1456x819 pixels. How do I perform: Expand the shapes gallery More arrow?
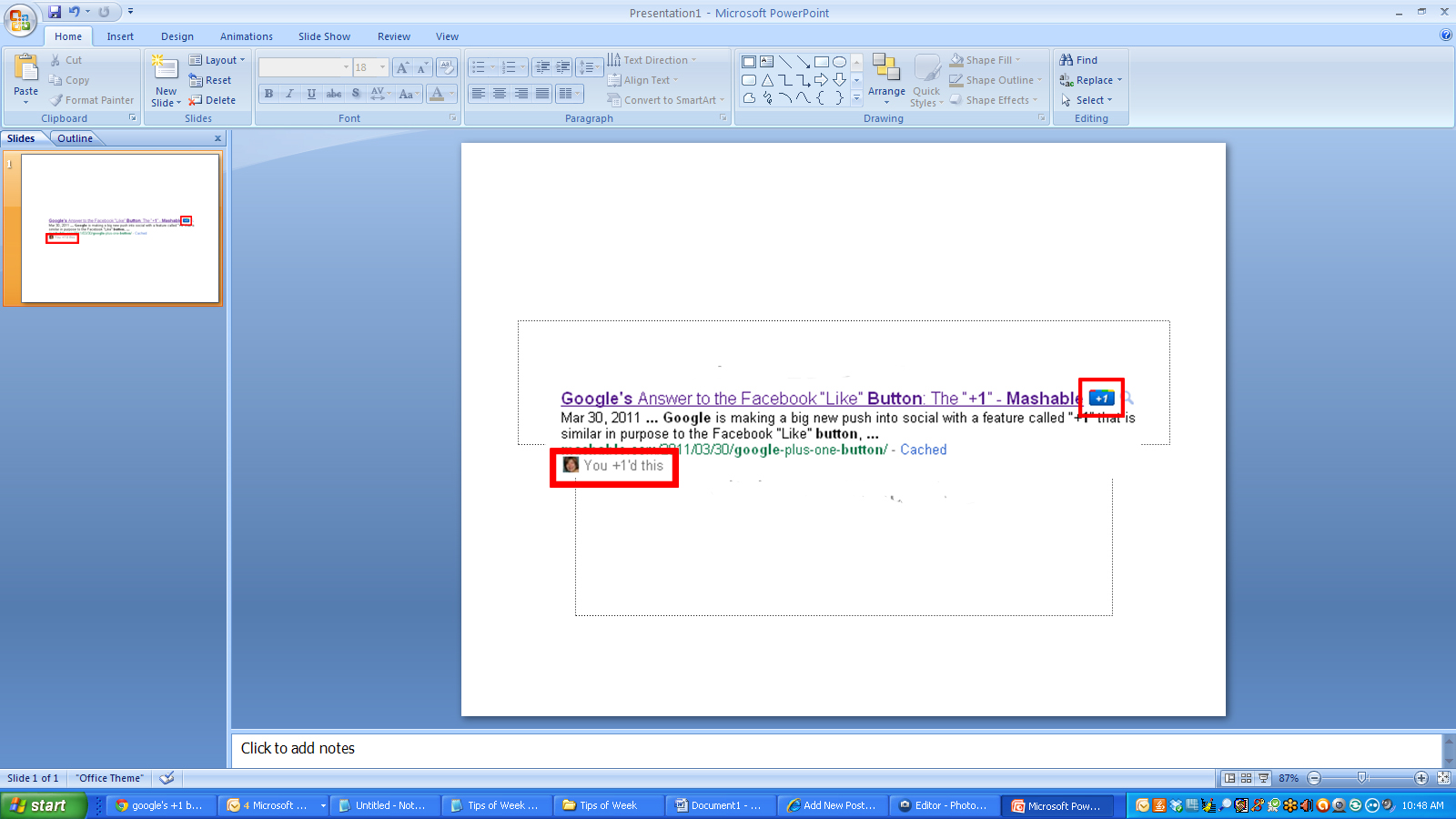[x=856, y=97]
